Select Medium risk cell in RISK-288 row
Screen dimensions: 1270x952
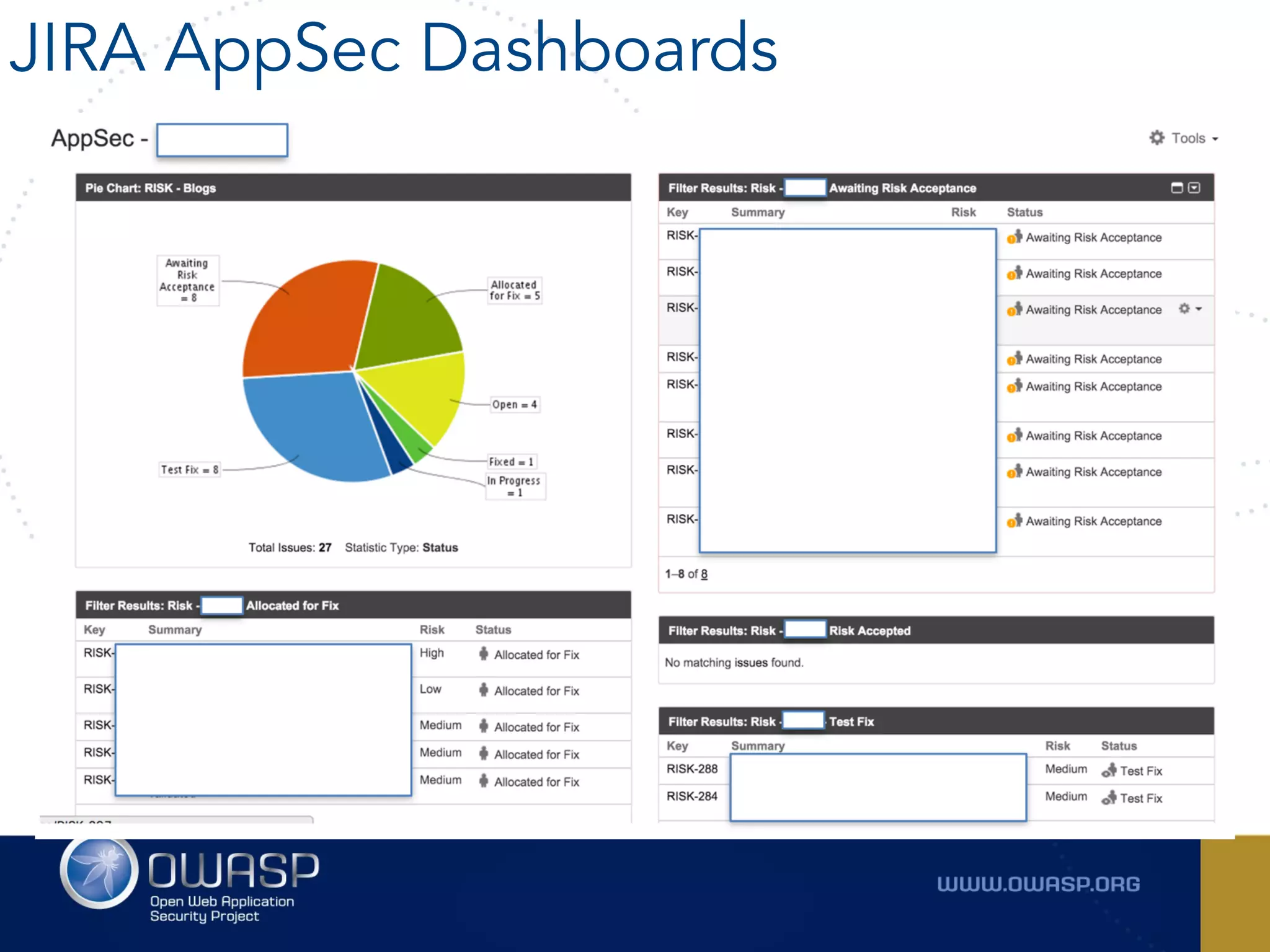1066,769
